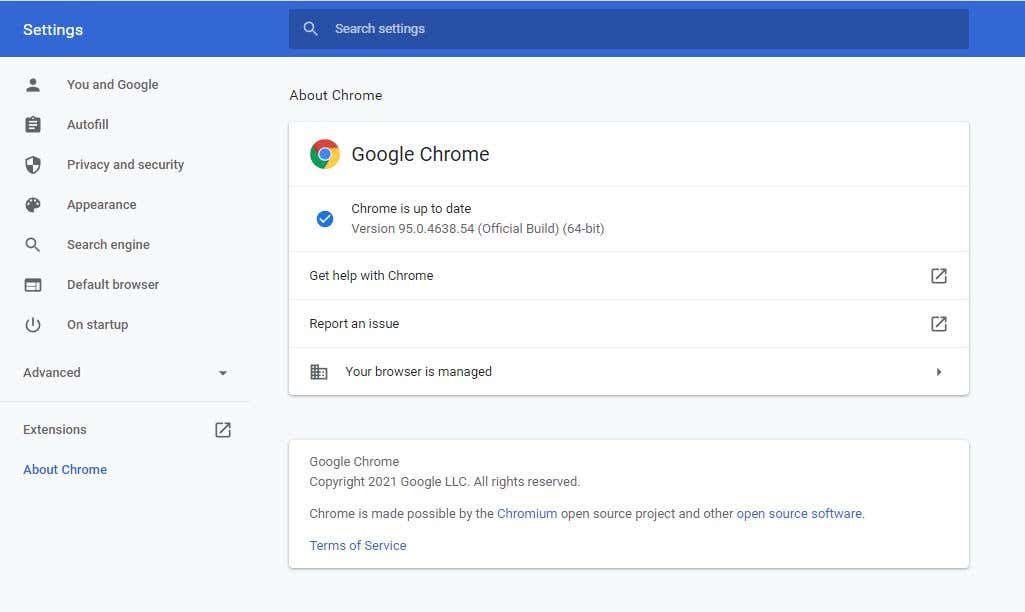Expand the Advanced section arrow
Image resolution: width=1025 pixels, height=612 pixels.
[x=223, y=373]
